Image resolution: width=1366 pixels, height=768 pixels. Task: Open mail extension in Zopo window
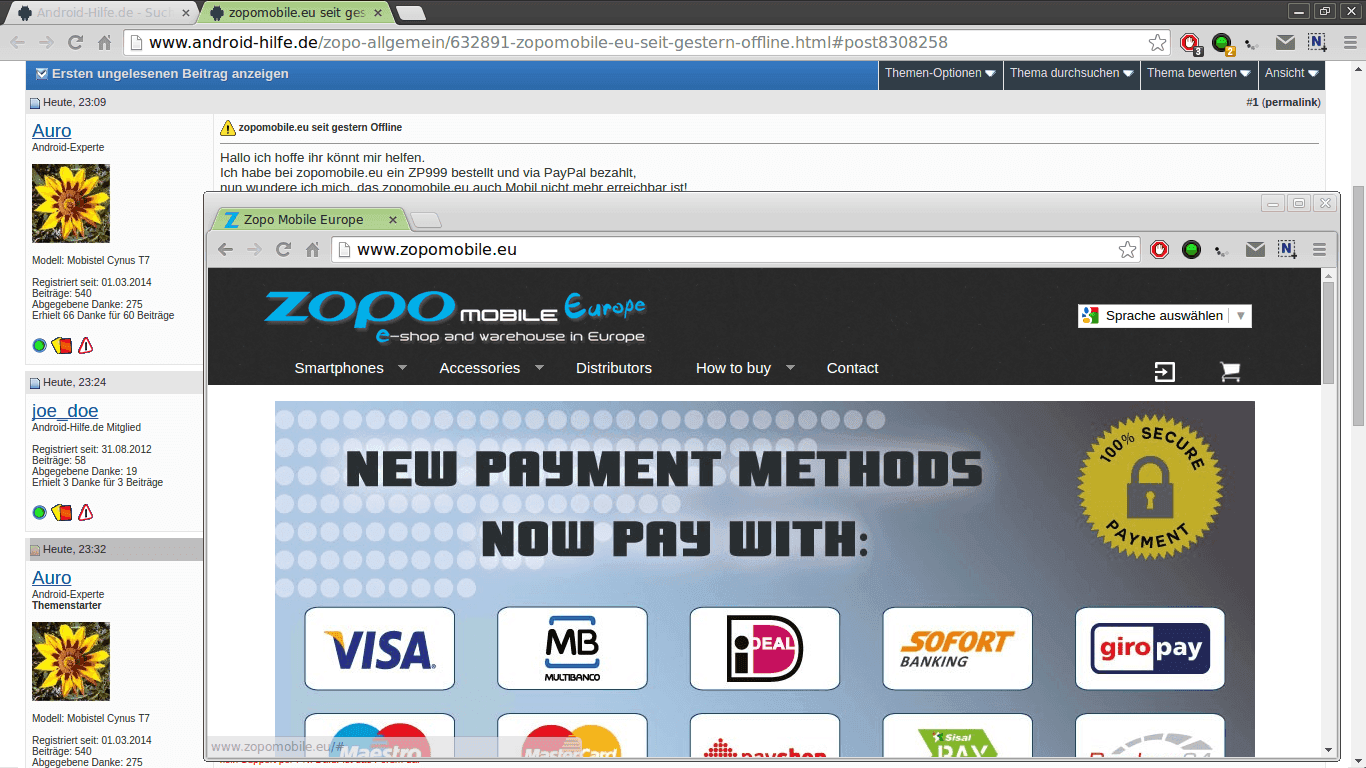tap(1255, 249)
